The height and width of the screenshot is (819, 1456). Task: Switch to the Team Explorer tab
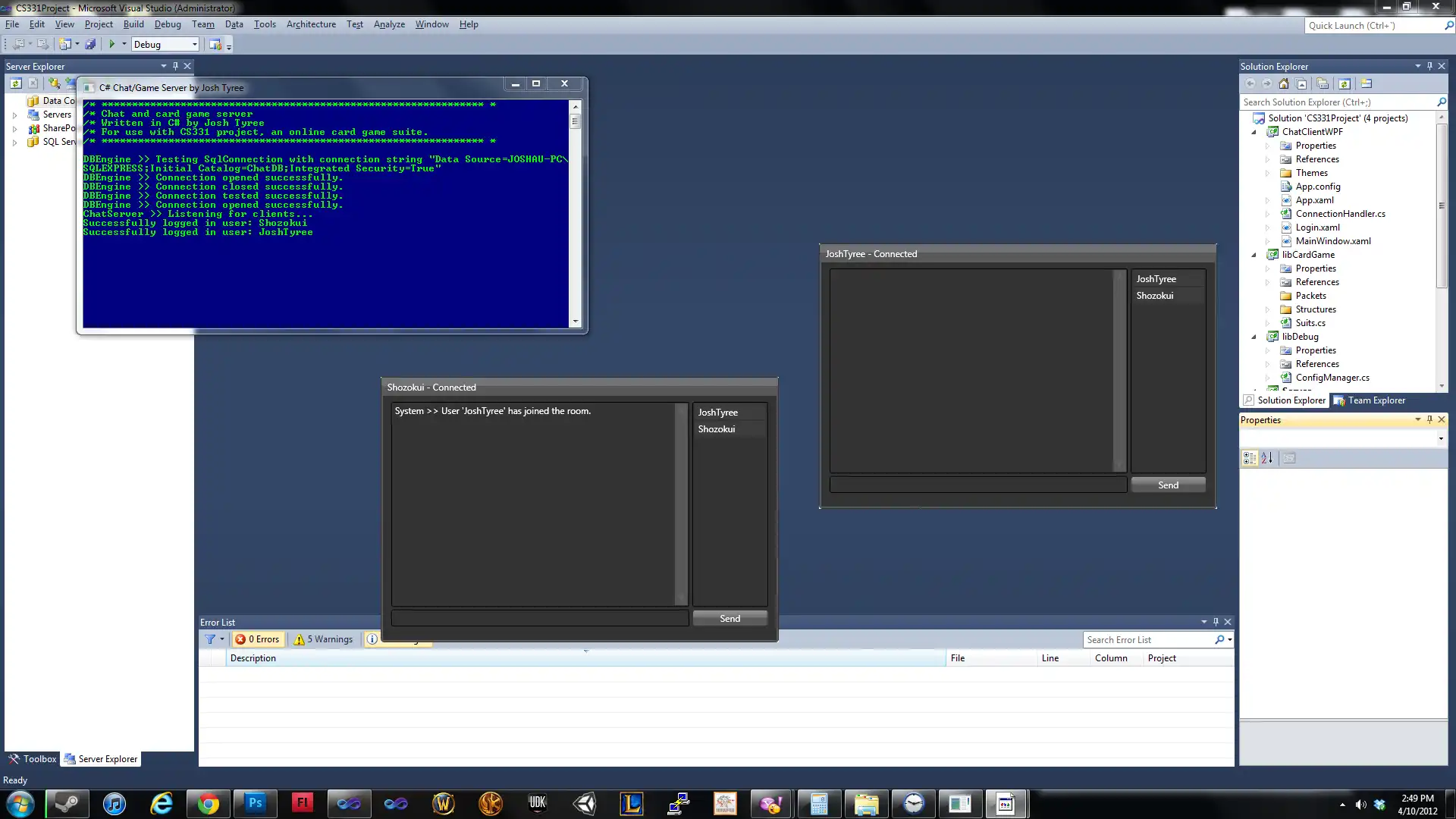tap(1370, 400)
